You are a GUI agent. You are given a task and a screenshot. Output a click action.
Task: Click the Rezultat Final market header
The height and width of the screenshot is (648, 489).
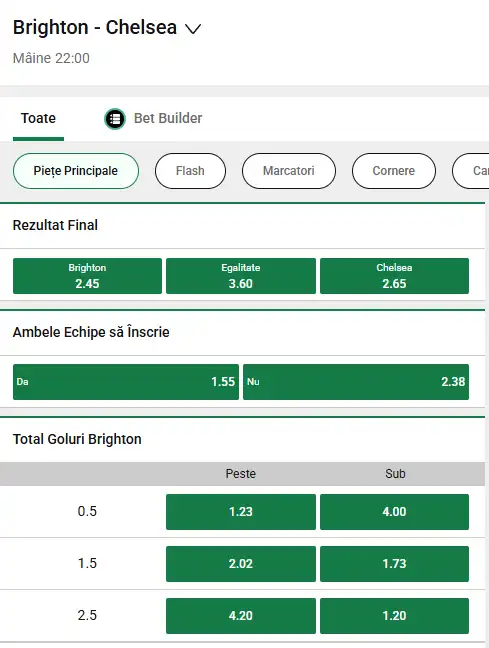coord(242,226)
